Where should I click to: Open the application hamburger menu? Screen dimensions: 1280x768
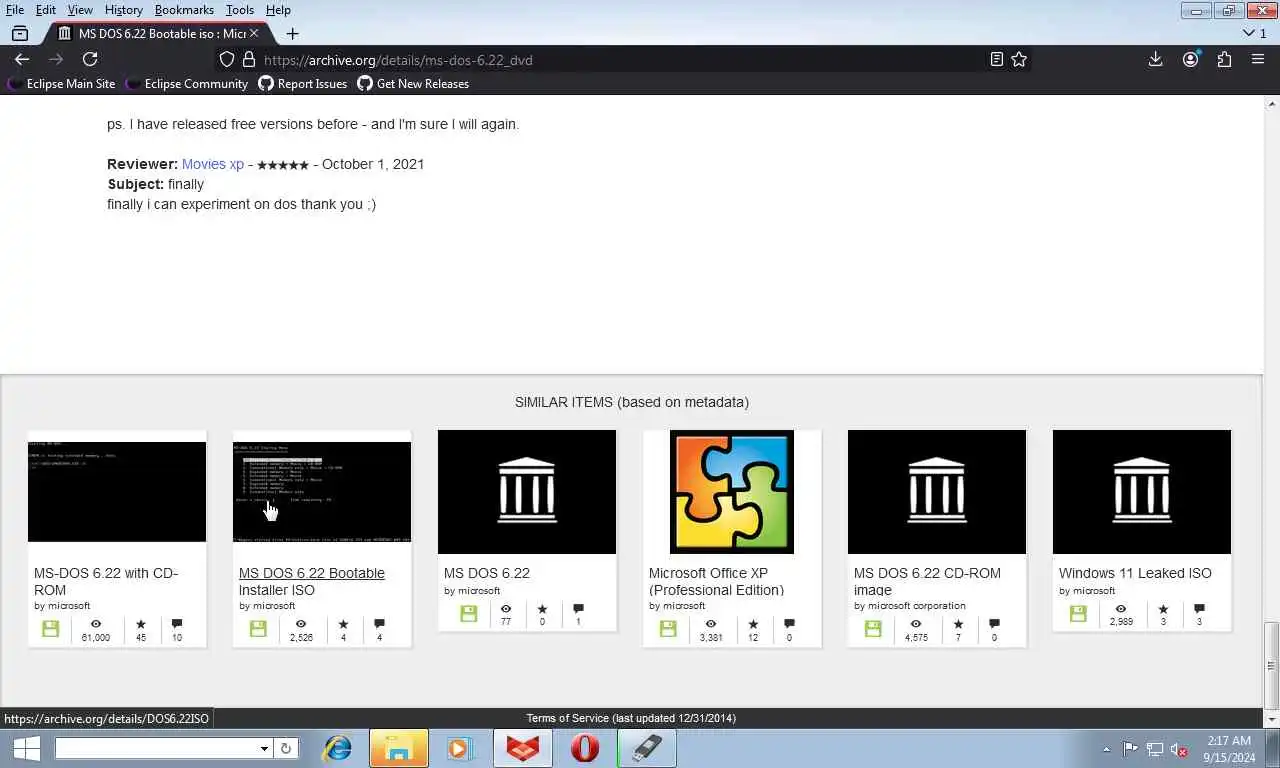[1258, 59]
